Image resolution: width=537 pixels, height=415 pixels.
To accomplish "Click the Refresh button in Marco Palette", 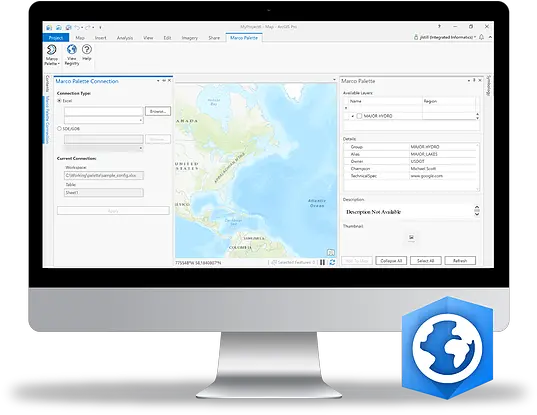I will (460, 261).
